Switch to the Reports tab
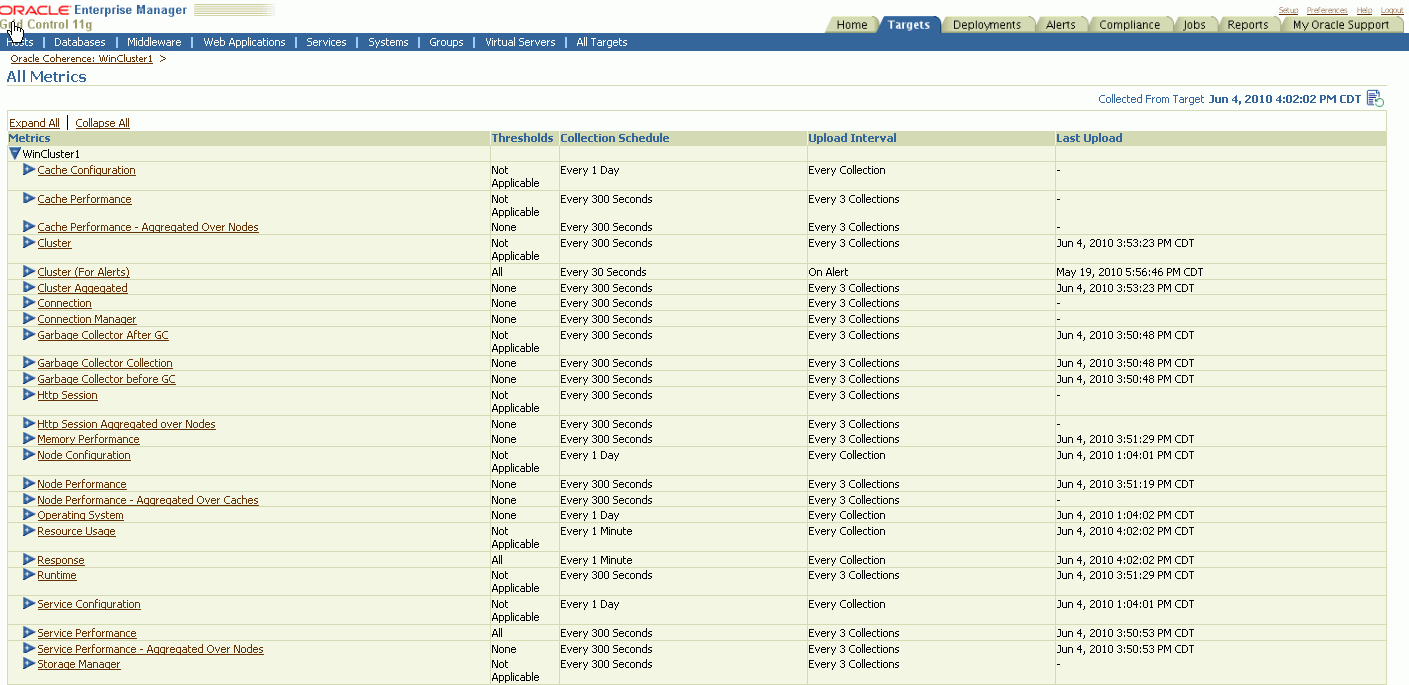The width and height of the screenshot is (1409, 685). (x=1248, y=25)
